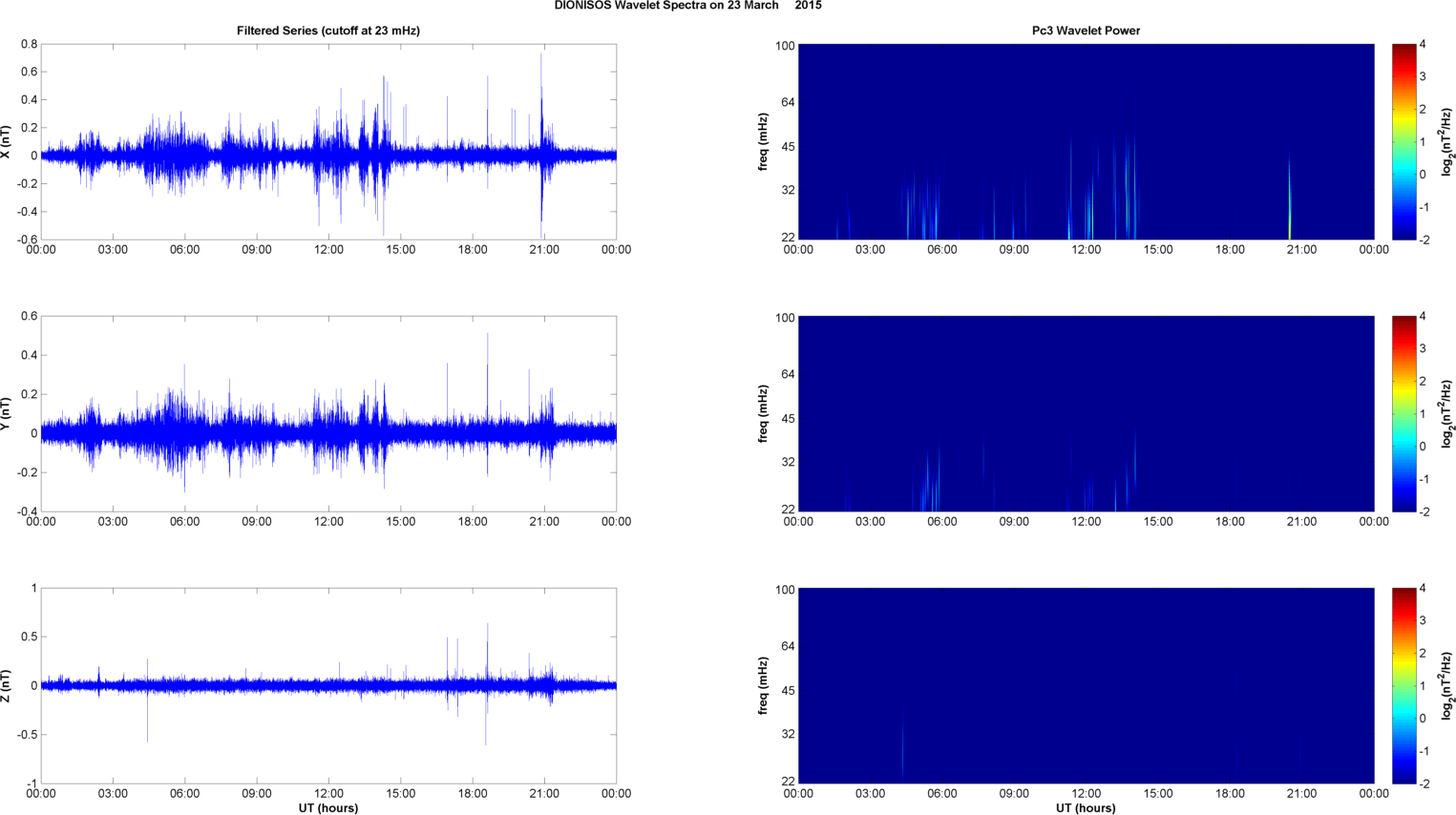This screenshot has height=815, width=1456.
Task: Click the X (nT) axis label
Action: click(x=7, y=141)
